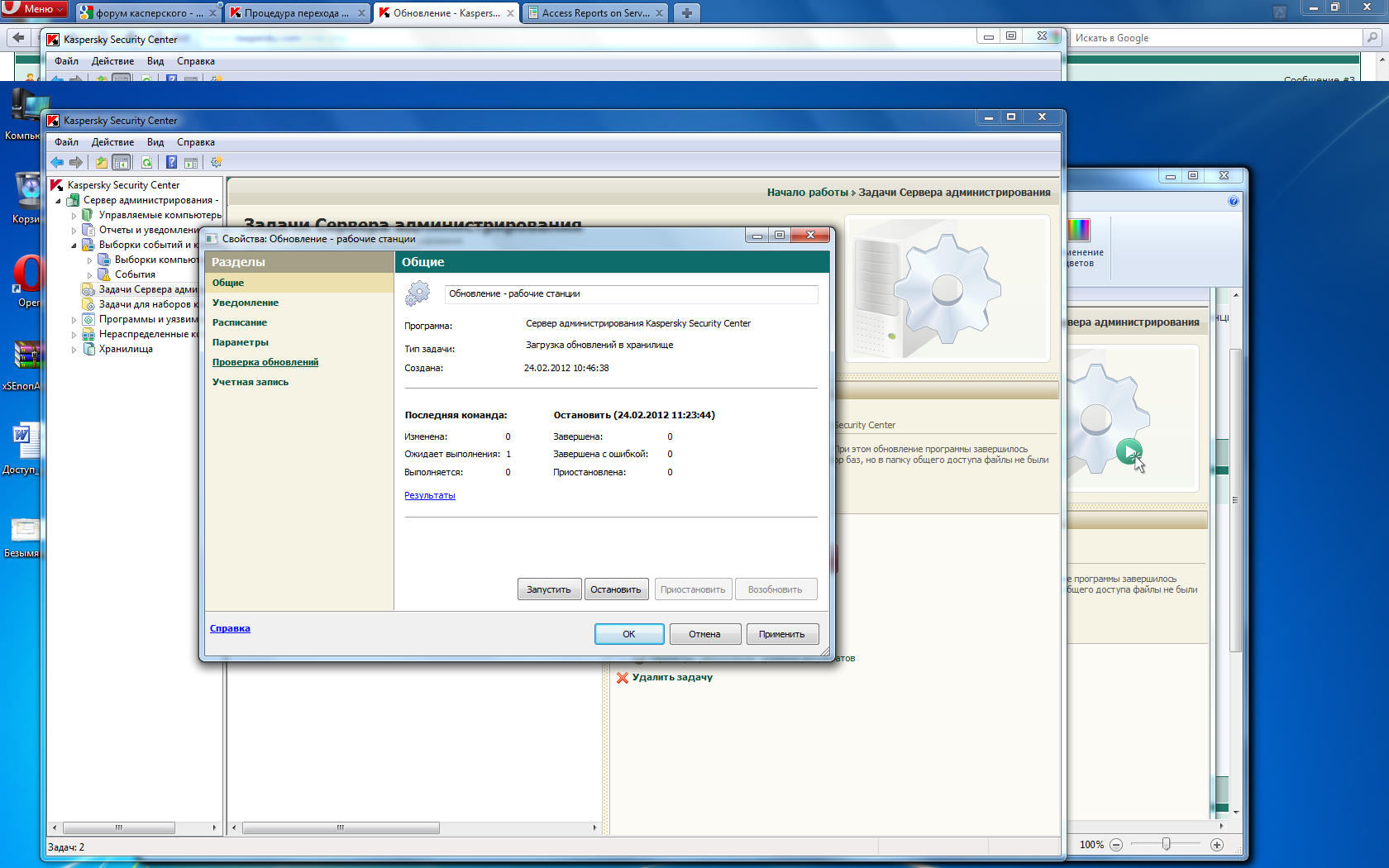This screenshot has height=868, width=1389.
Task: Switch to the Access Reports on Serv... browser tab
Action: click(x=595, y=12)
